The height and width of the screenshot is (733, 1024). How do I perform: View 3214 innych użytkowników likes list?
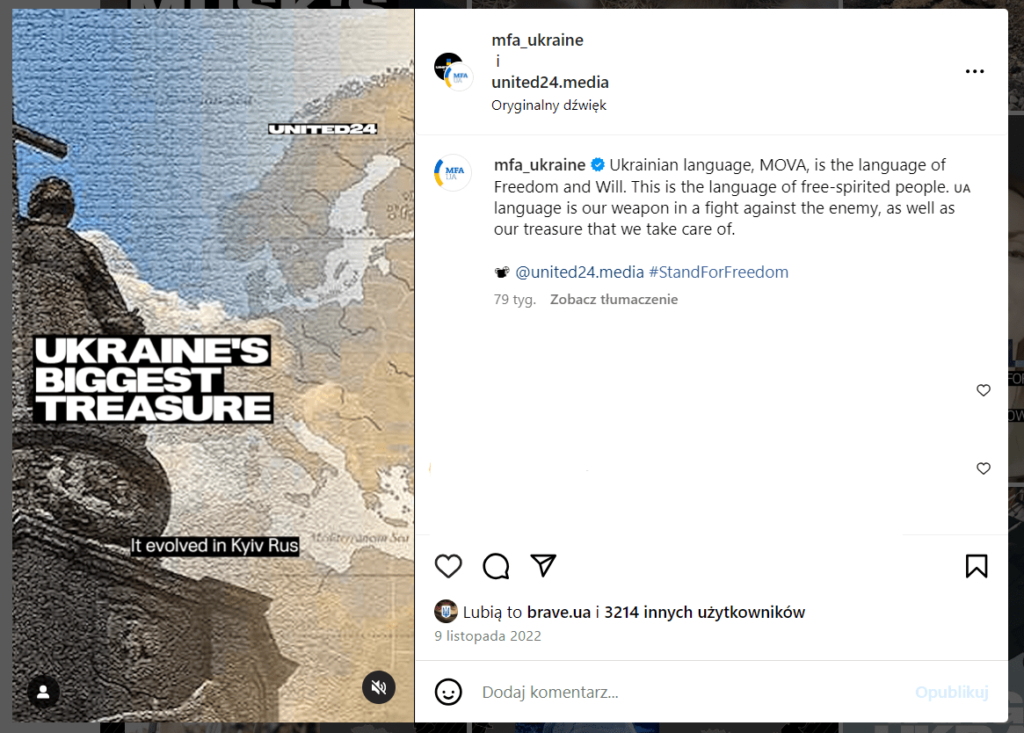[x=704, y=612]
